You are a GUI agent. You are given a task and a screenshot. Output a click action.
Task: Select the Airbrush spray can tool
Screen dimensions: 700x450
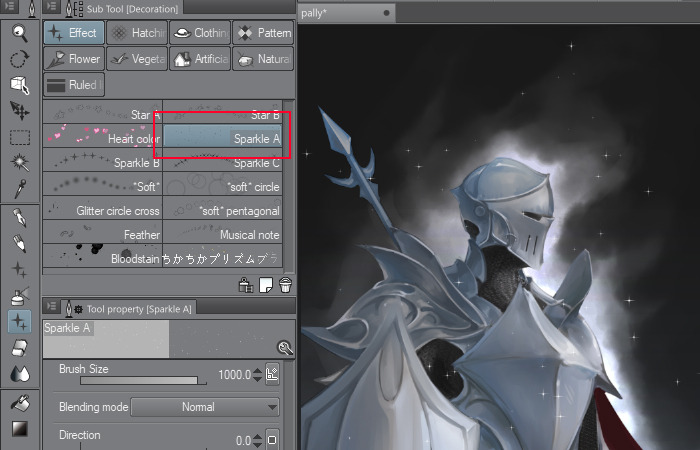20,296
